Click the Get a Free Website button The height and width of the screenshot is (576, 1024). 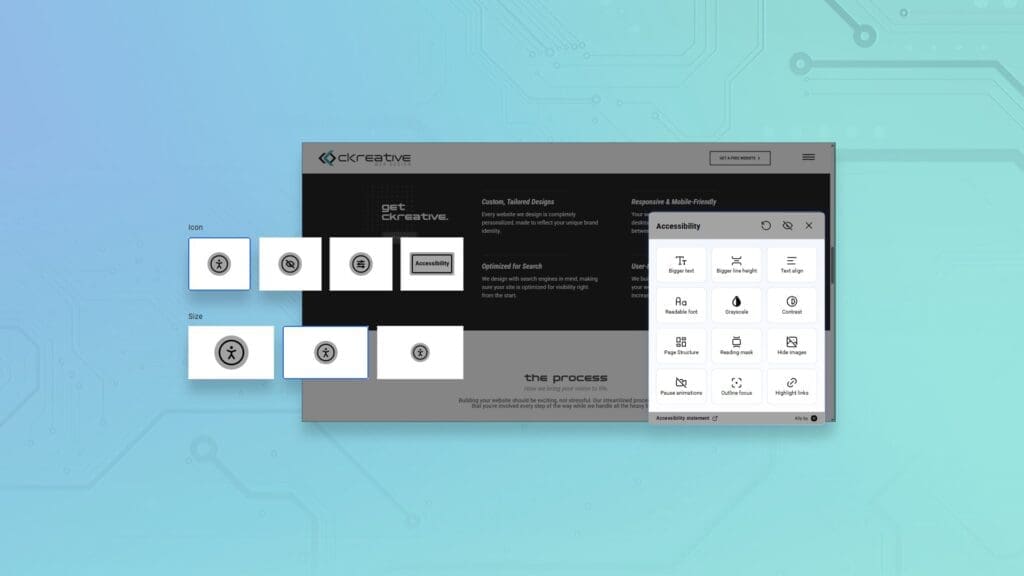(x=740, y=158)
